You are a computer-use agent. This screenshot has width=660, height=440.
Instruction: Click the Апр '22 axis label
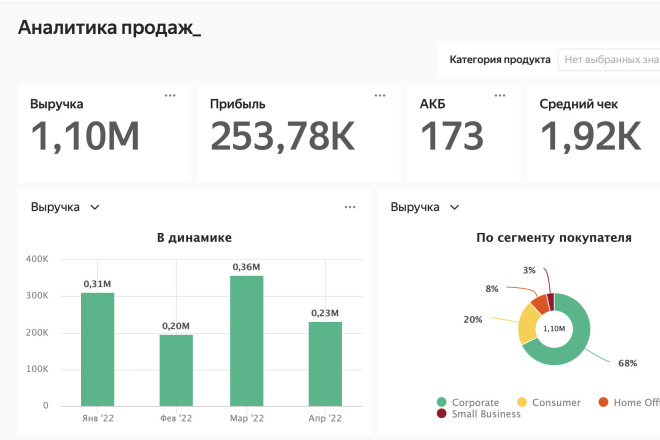pos(325,418)
